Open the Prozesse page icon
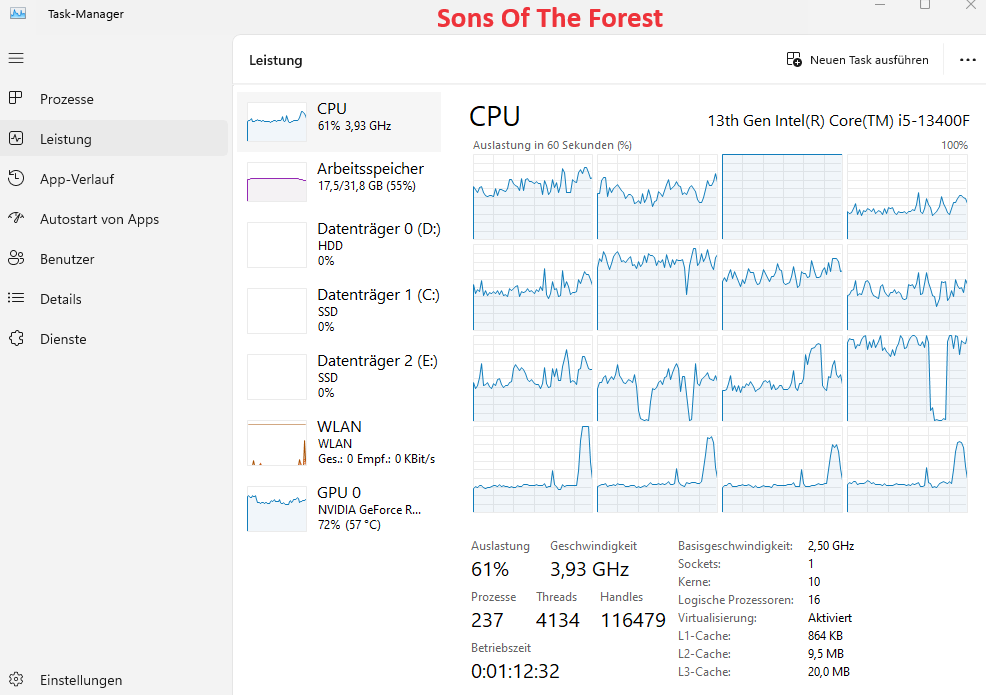 [x=16, y=99]
